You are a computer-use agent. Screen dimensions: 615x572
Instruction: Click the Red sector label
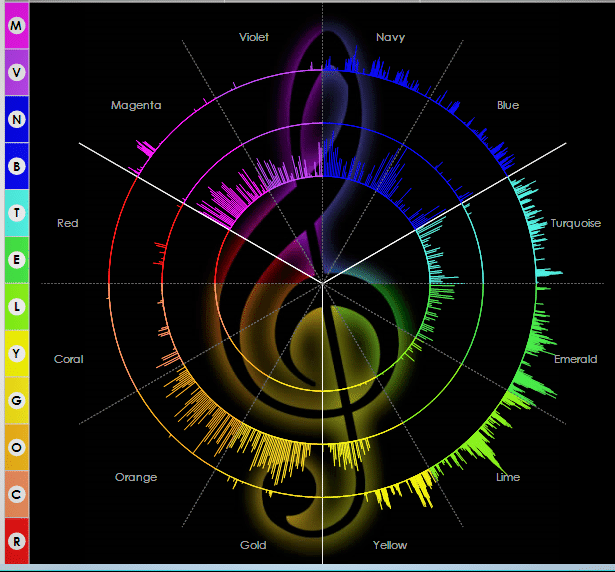[x=68, y=223]
